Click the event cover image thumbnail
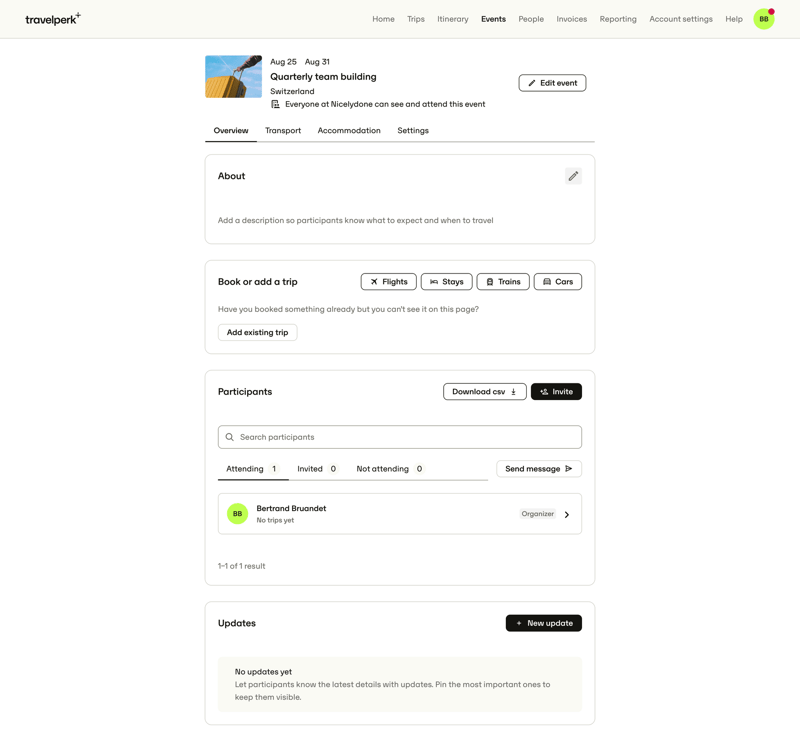 (233, 76)
